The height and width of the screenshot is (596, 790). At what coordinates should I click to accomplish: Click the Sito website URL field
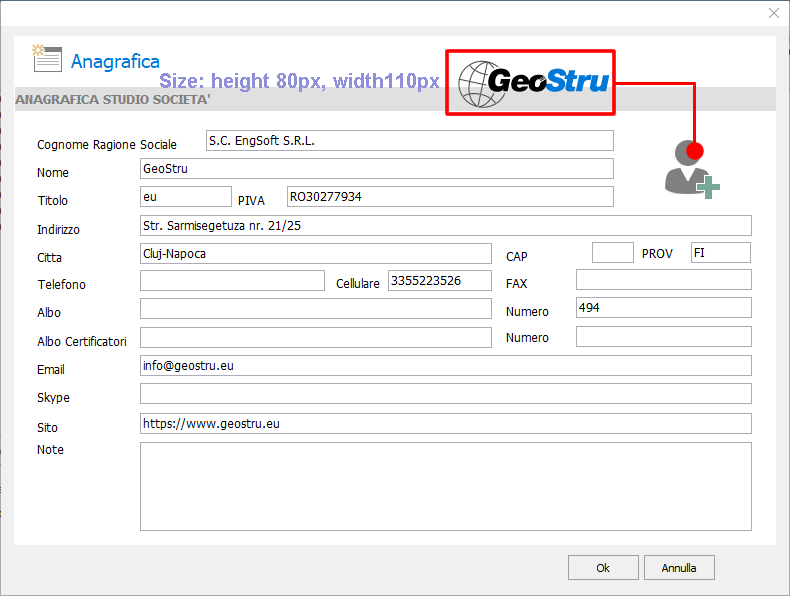tap(445, 424)
